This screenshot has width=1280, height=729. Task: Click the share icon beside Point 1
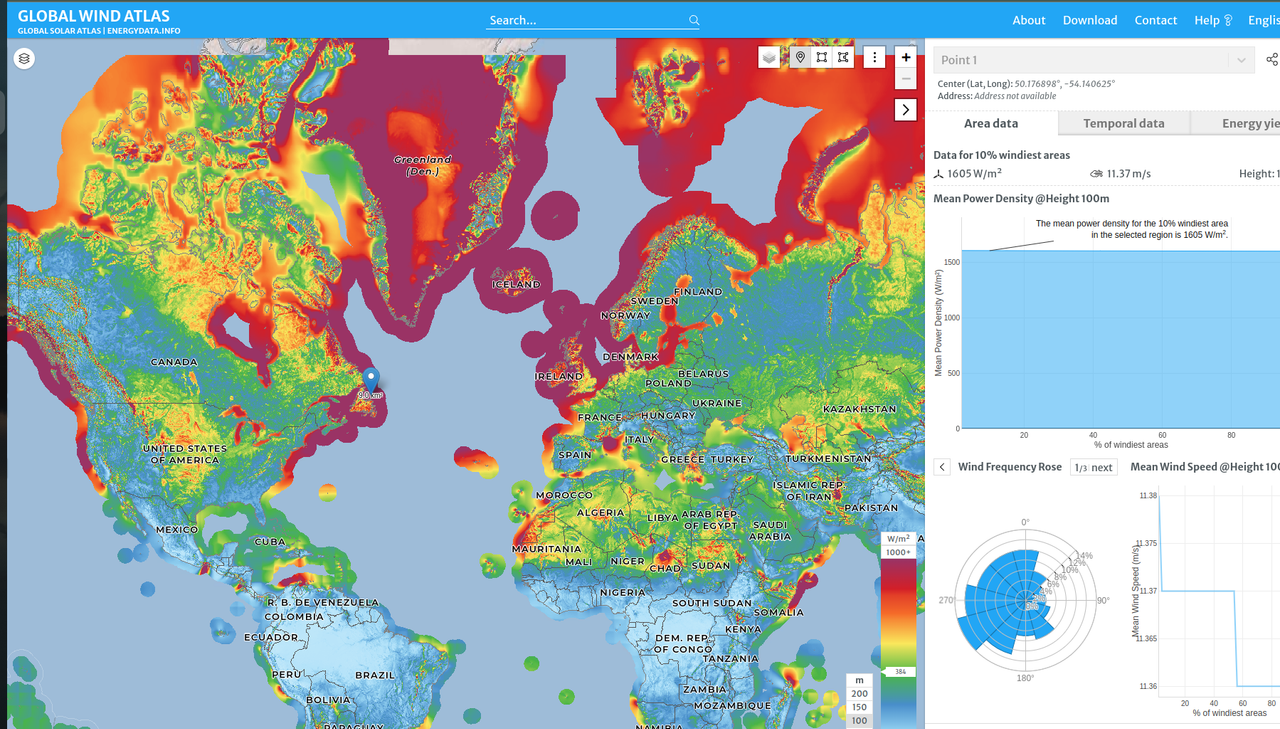[1271, 60]
